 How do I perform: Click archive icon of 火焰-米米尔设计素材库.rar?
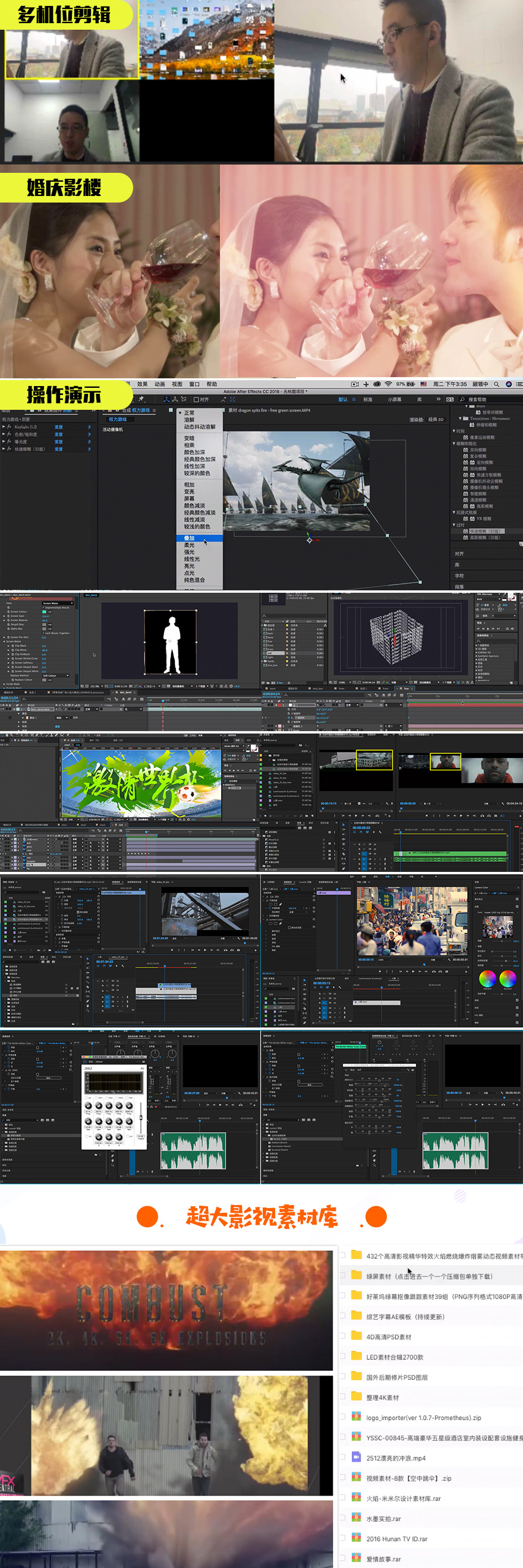(x=357, y=1497)
